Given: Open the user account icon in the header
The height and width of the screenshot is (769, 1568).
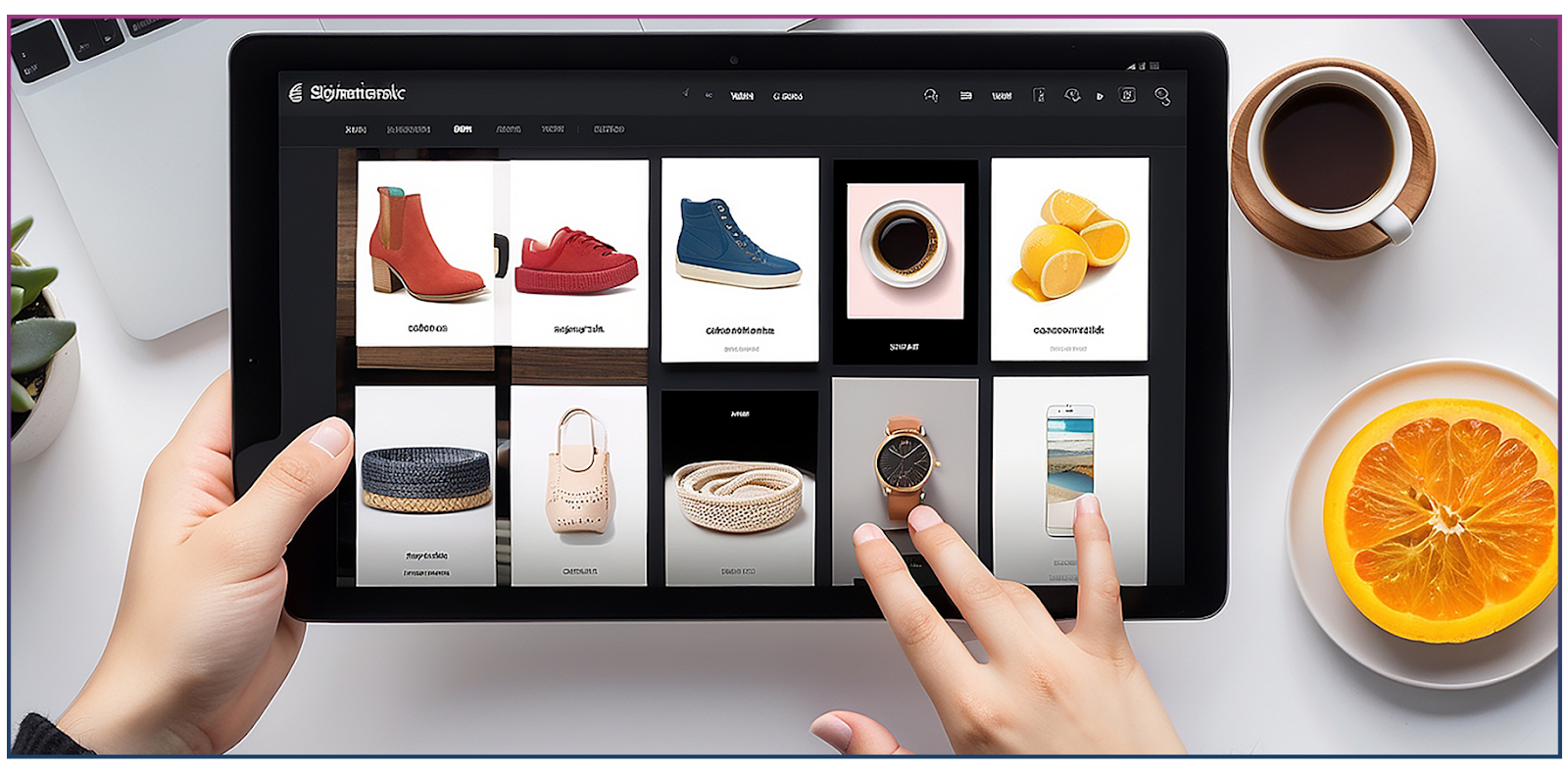Looking at the screenshot, I should [x=931, y=96].
